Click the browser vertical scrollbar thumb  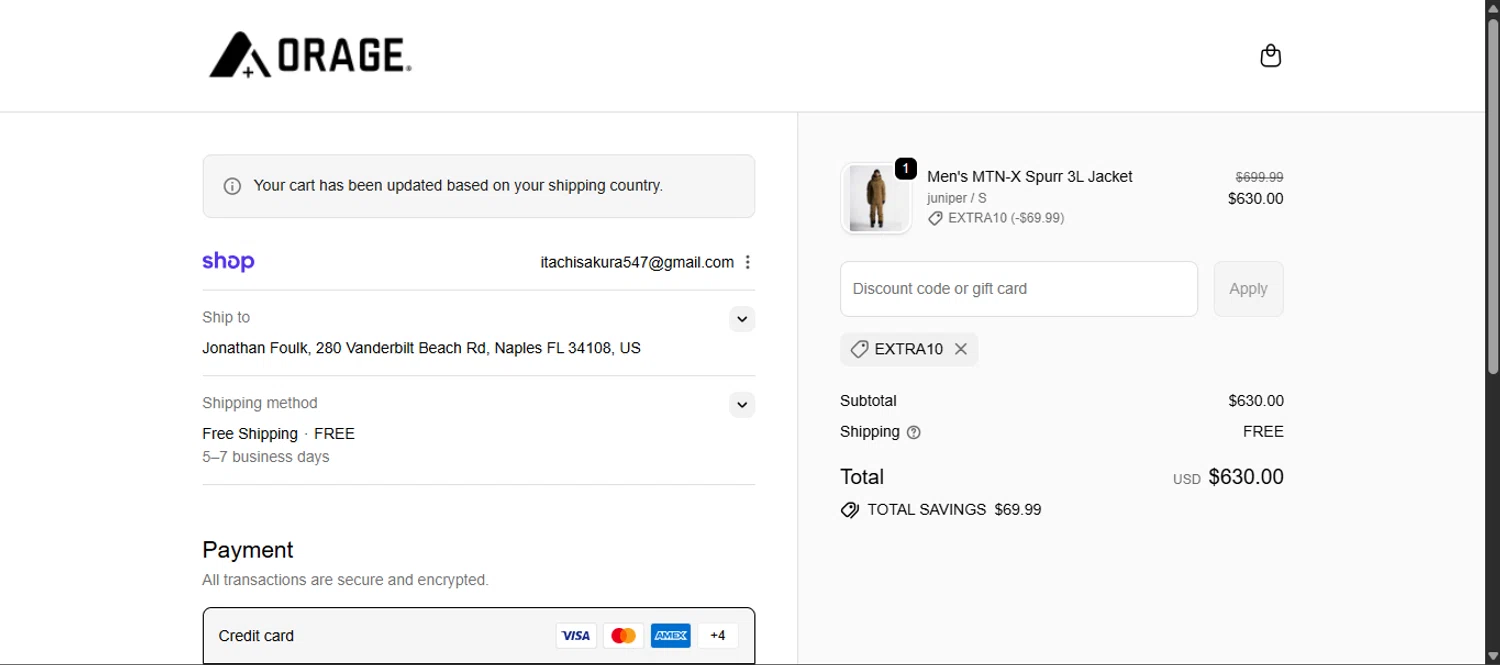coord(1492,196)
